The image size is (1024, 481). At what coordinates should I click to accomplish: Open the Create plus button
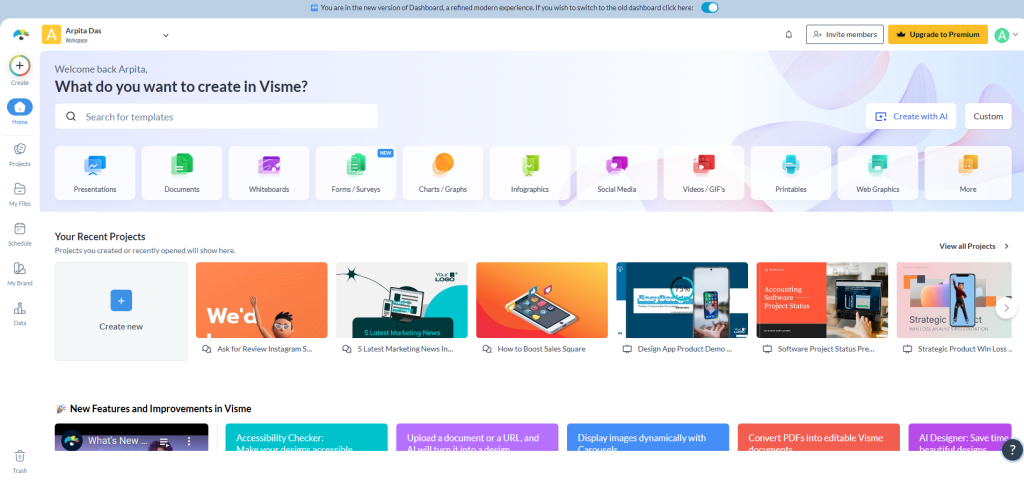pyautogui.click(x=20, y=65)
